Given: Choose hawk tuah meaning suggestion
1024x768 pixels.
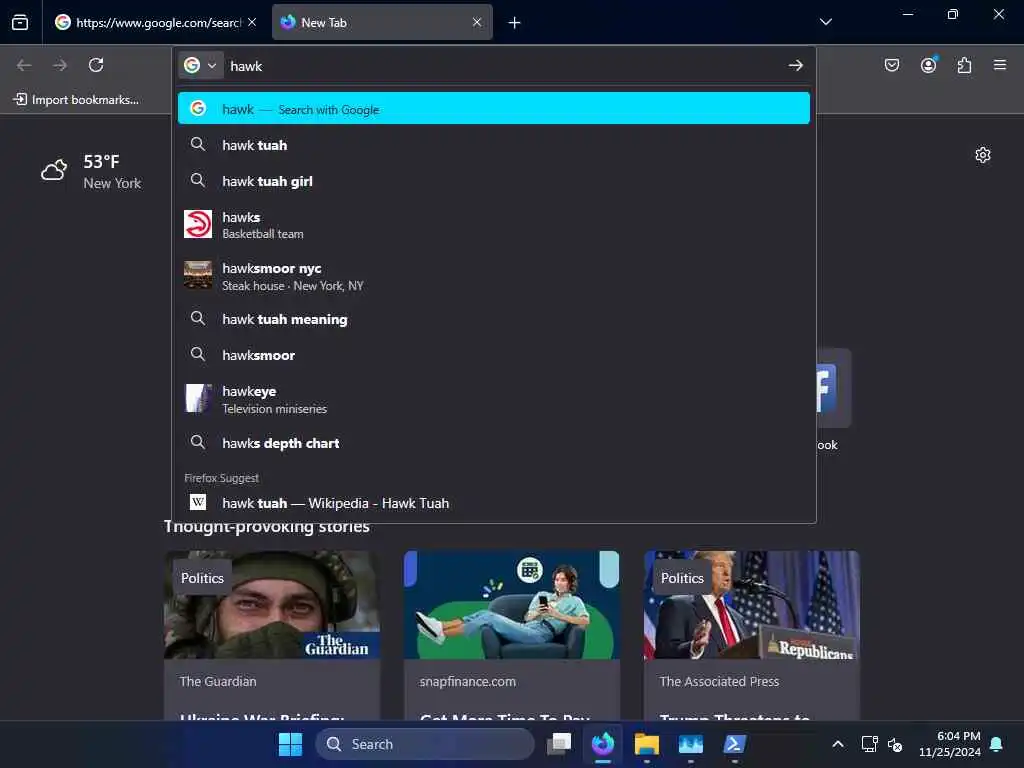Looking at the screenshot, I should [x=494, y=319].
